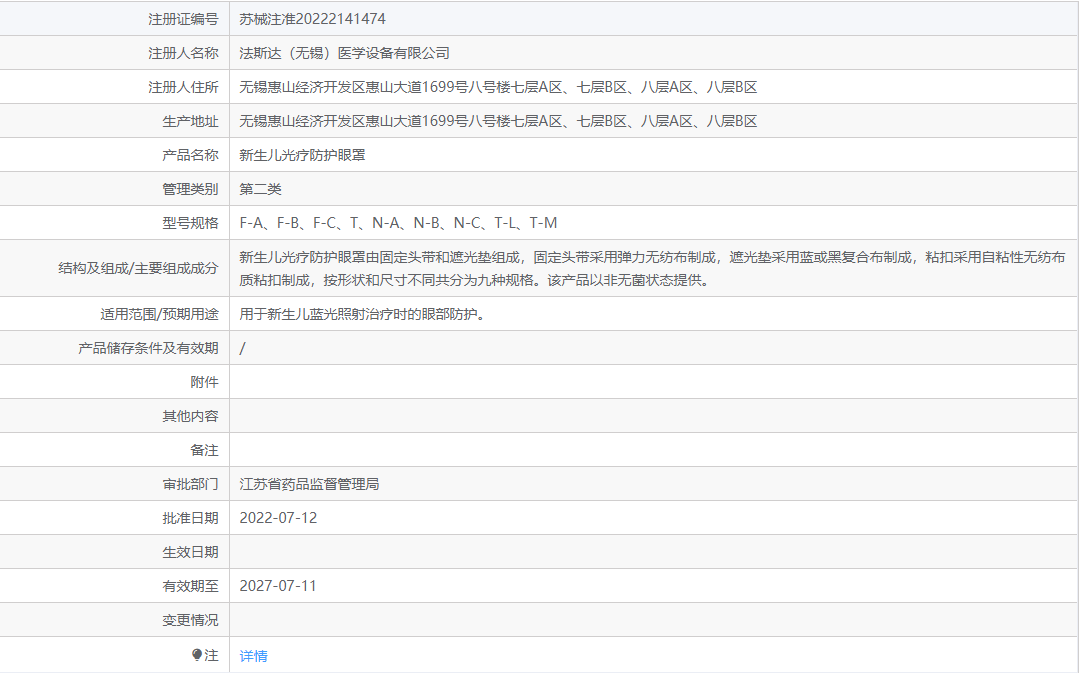Click the 管理类别 label
This screenshot has height=673, width=1082.
[190, 189]
